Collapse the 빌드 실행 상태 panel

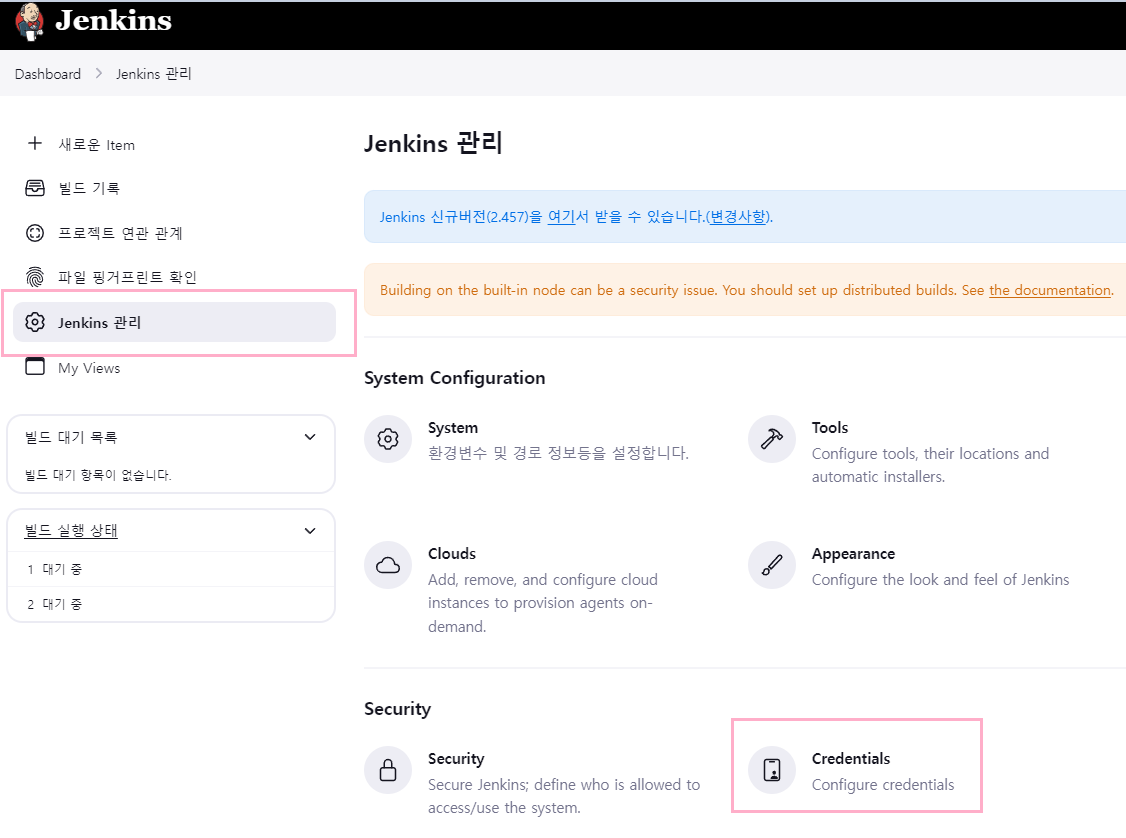coord(310,531)
